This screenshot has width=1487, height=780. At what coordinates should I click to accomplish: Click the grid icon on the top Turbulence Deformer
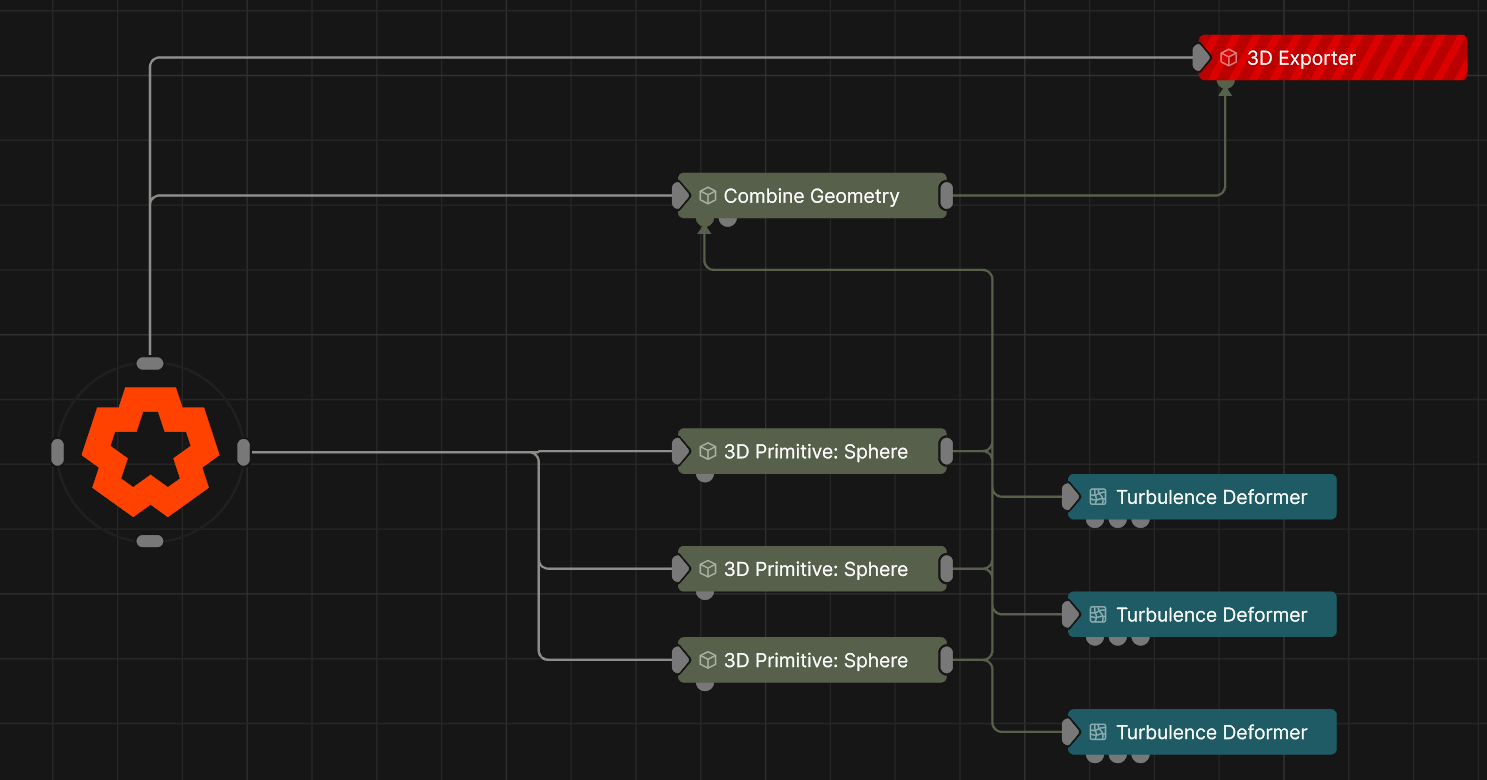pos(1096,496)
